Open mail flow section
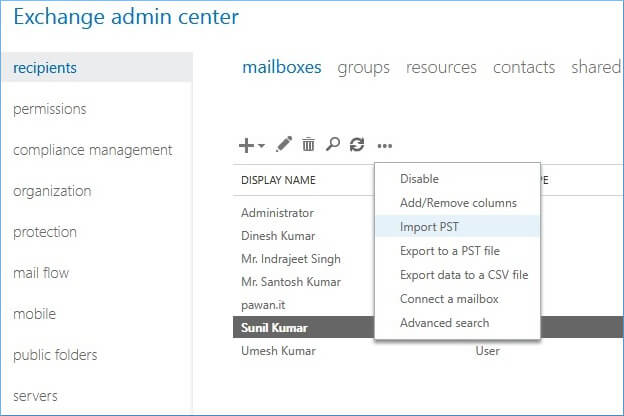The width and height of the screenshot is (624, 416). point(41,273)
